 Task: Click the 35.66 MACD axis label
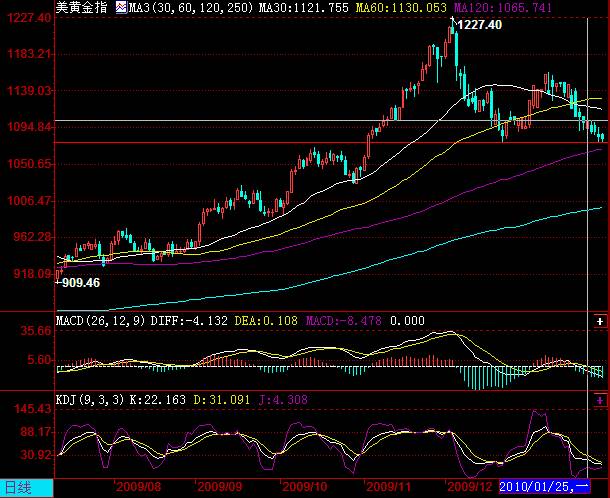coord(36,331)
